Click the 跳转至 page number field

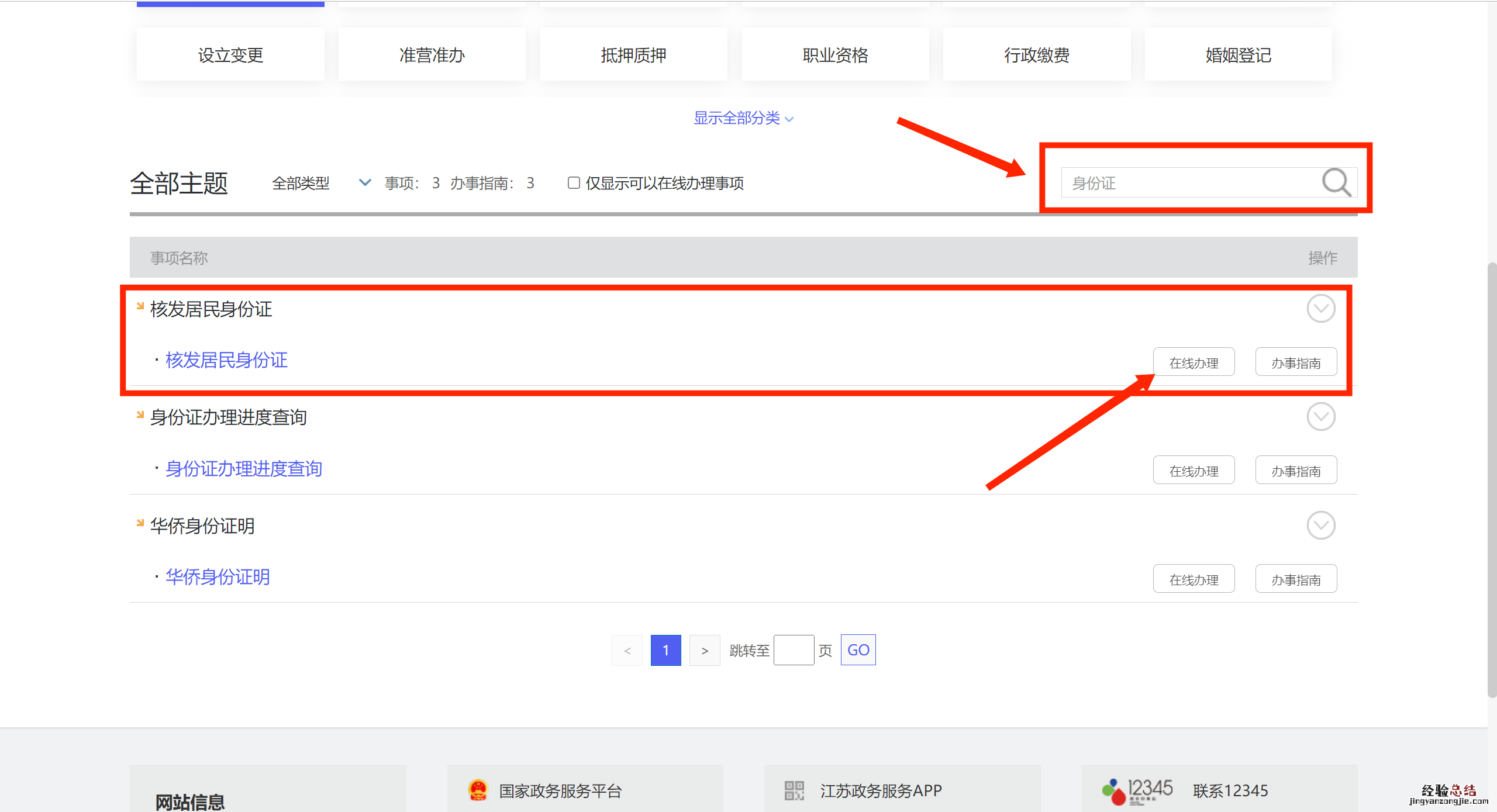(x=794, y=650)
